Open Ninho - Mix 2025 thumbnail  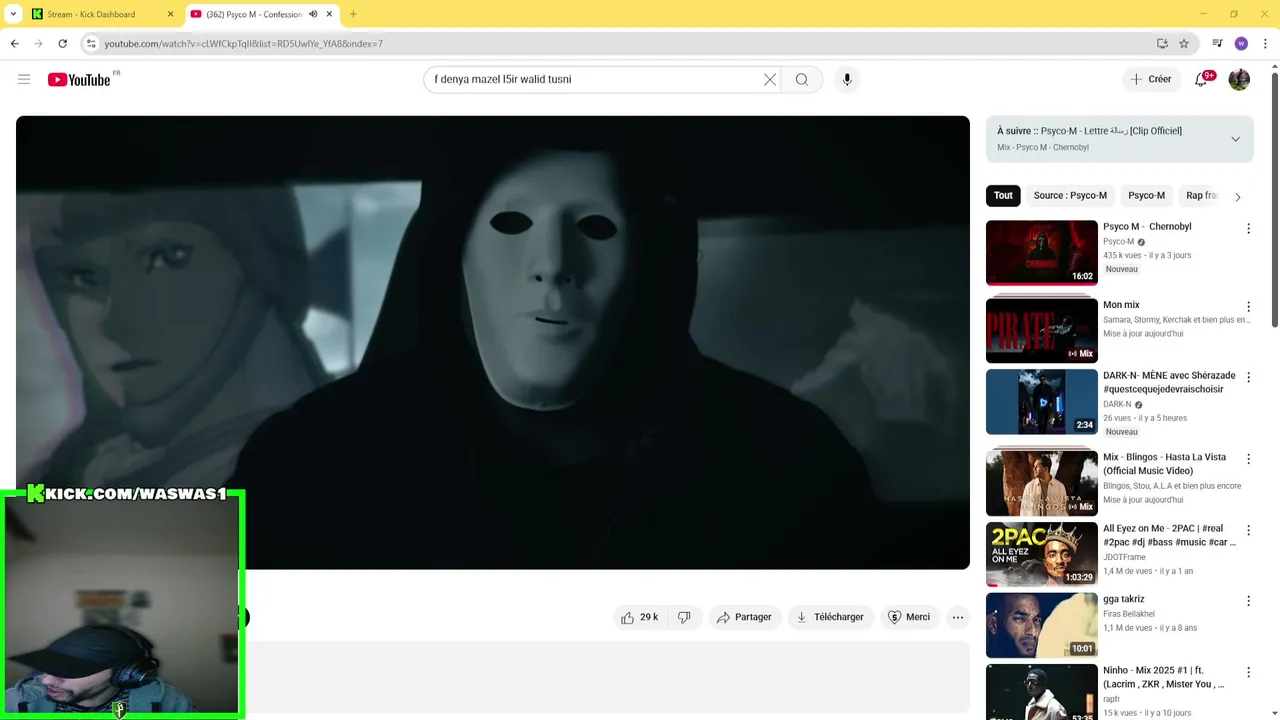point(1042,692)
